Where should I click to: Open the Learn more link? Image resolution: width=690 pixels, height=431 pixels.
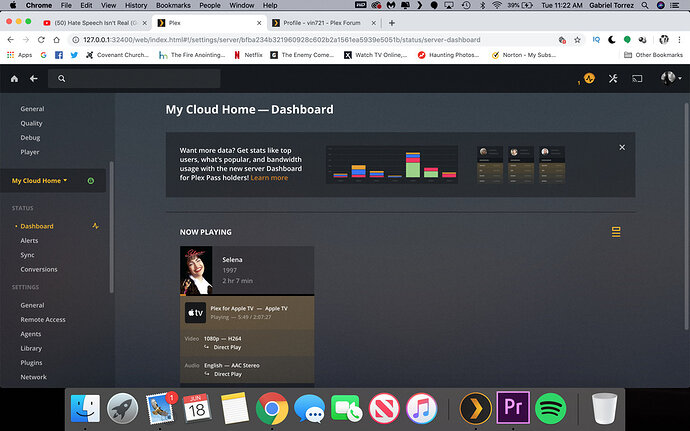tap(269, 178)
